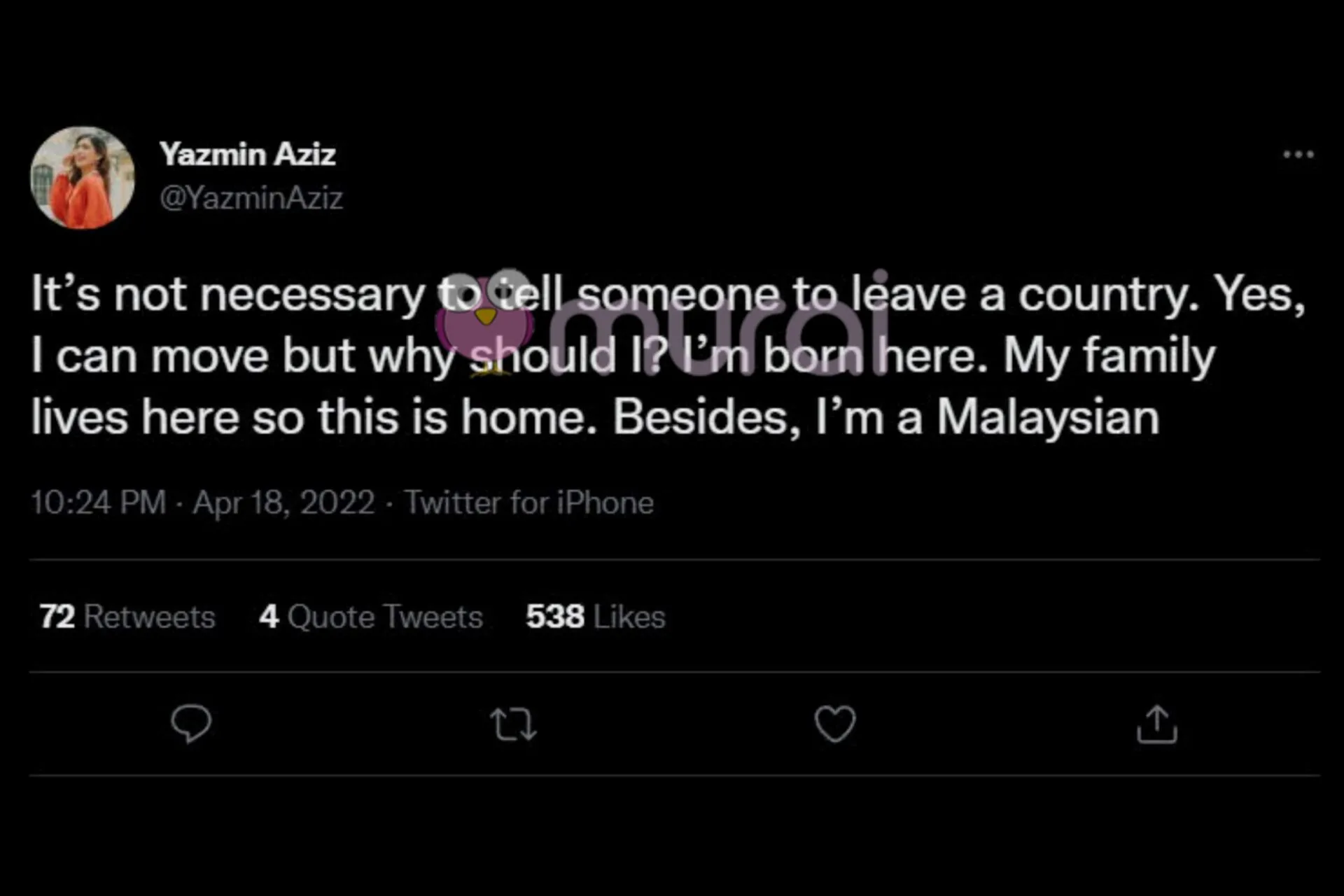
Task: Open the three-dot more options menu
Action: (x=1298, y=155)
